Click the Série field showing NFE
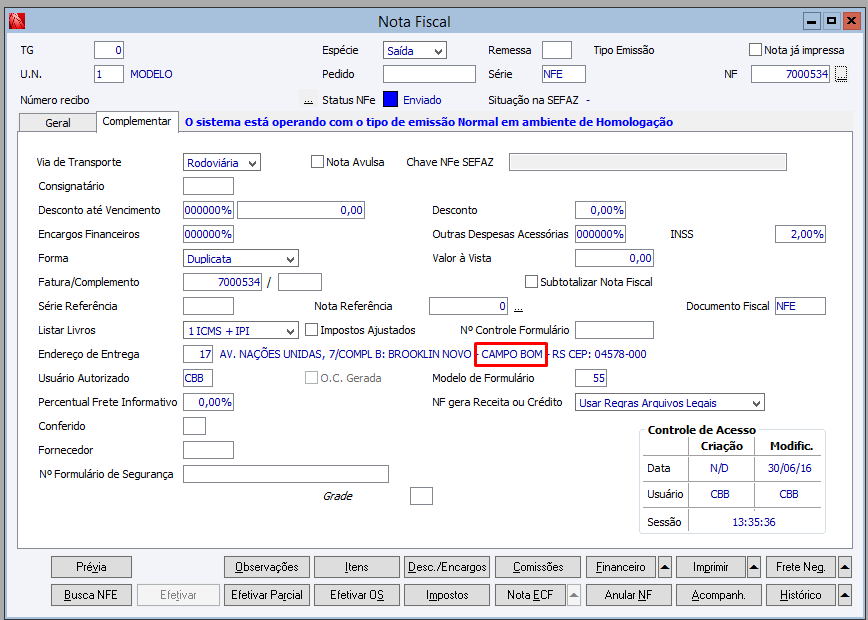This screenshot has width=868, height=620. [564, 74]
